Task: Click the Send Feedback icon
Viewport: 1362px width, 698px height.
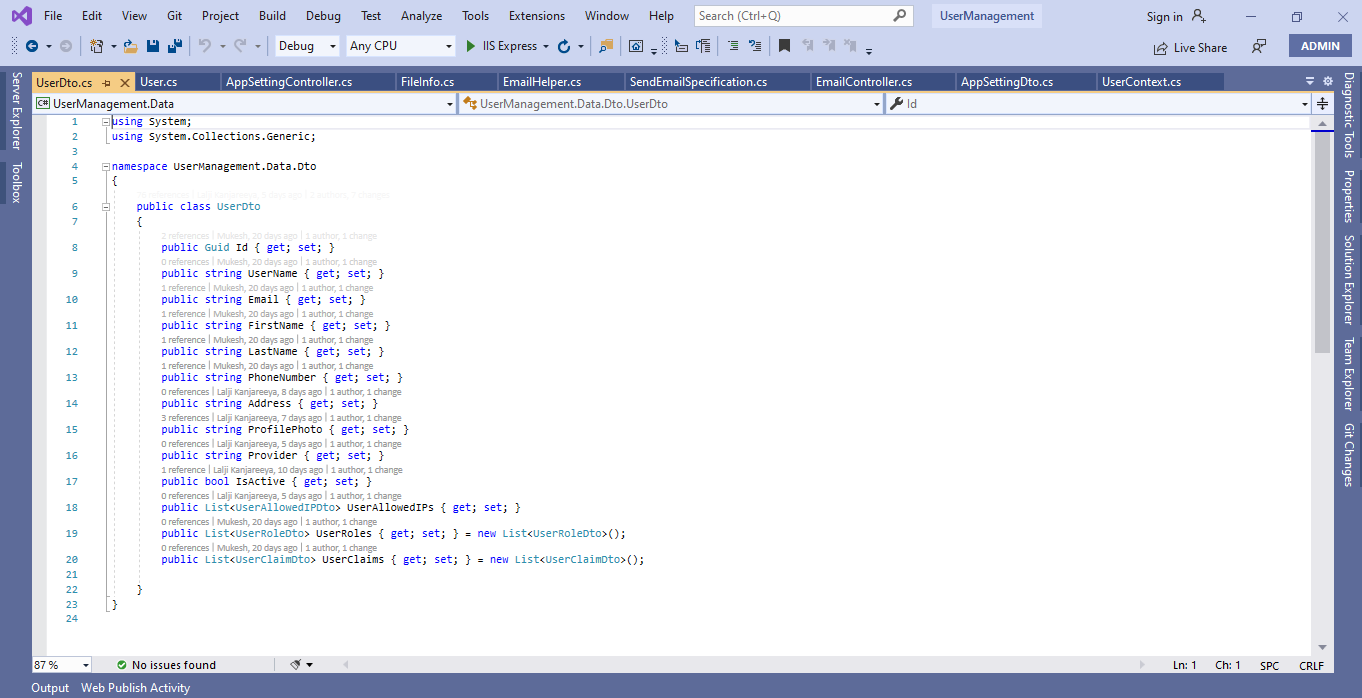Action: [1259, 47]
